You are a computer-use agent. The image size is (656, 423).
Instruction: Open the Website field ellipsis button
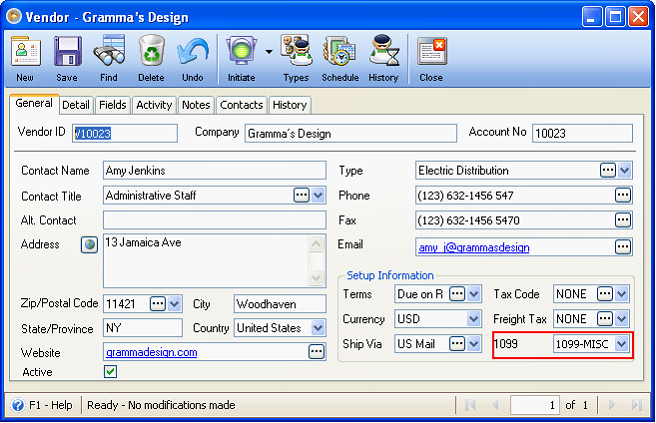point(316,352)
